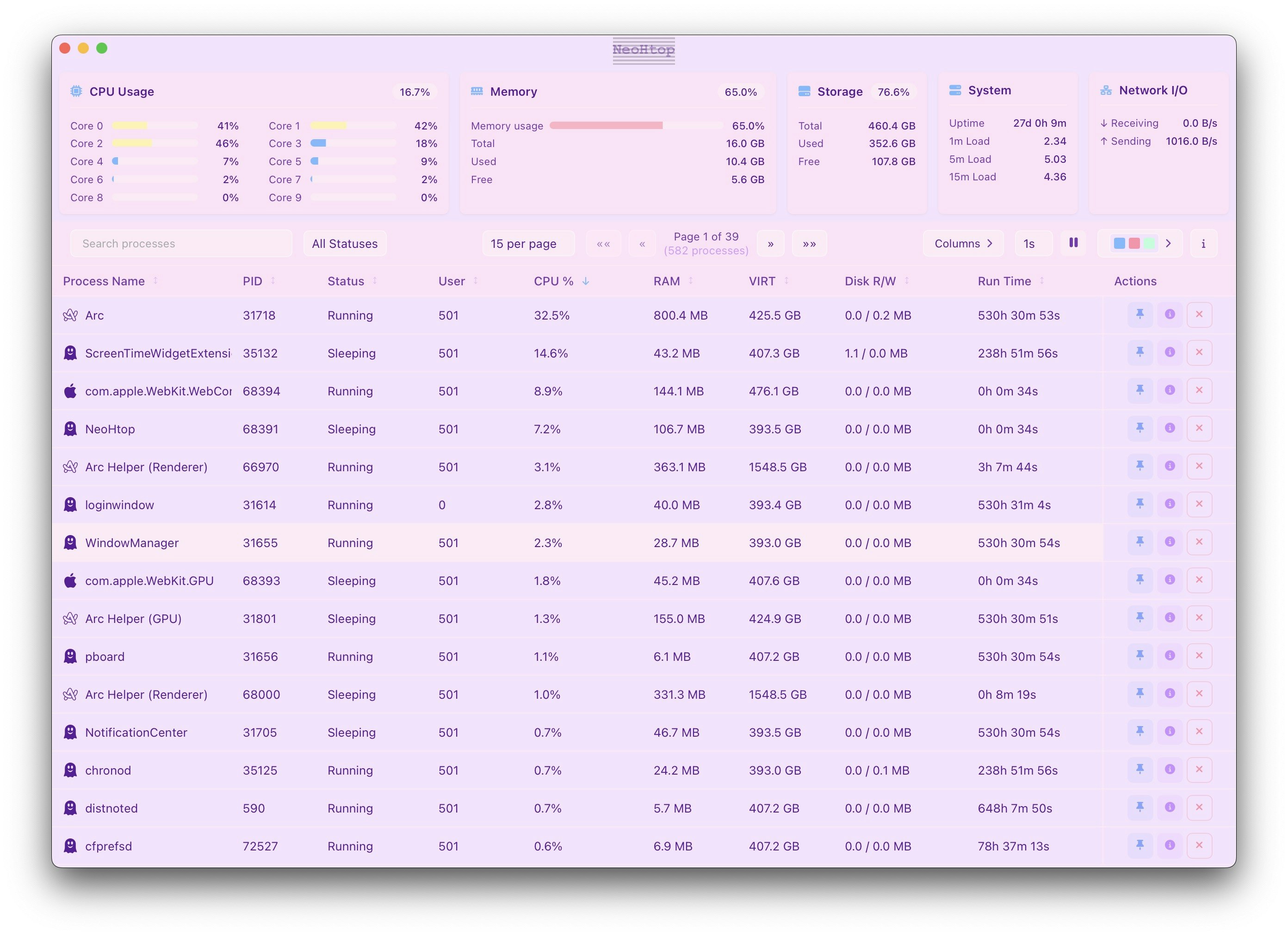Show info for chronod process
Viewport: 1288px width, 936px height.
pyautogui.click(x=1169, y=770)
